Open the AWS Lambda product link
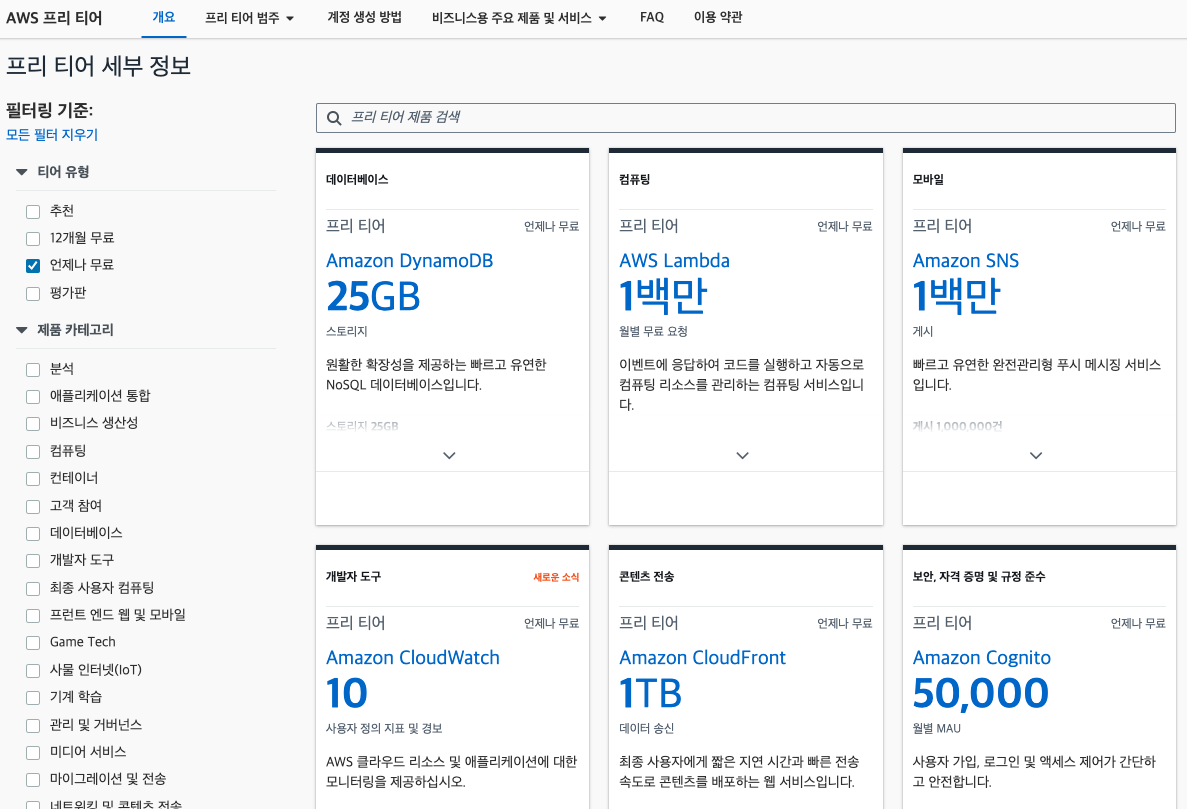This screenshot has width=1187, height=809. coord(675,260)
